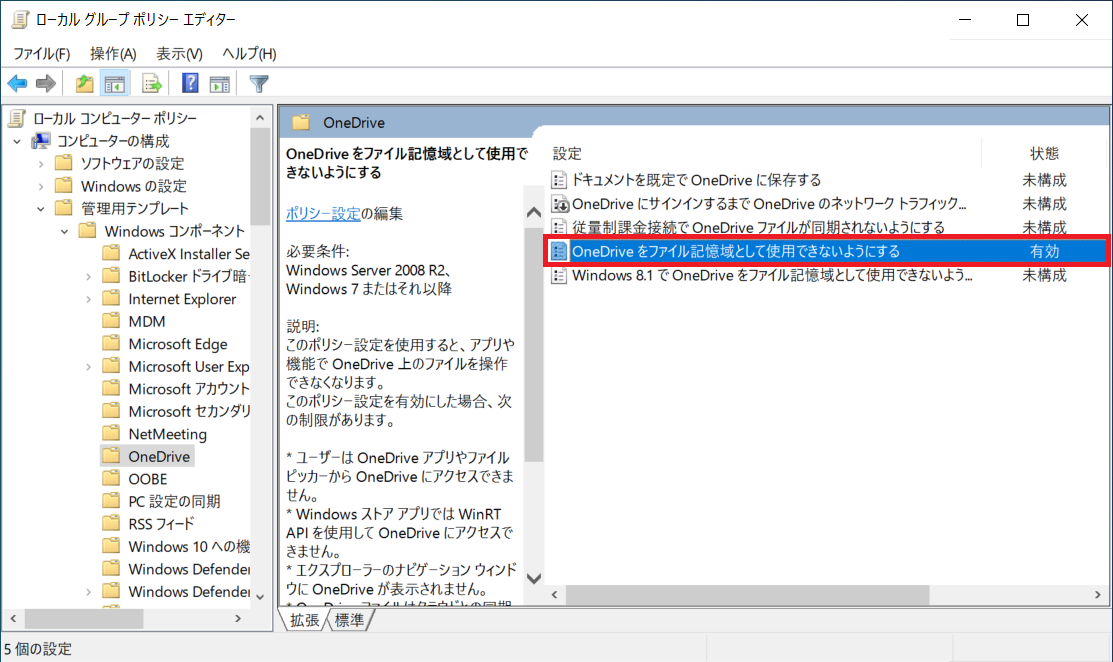Click the Export list toolbar icon
The height and width of the screenshot is (662, 1113).
(x=151, y=84)
